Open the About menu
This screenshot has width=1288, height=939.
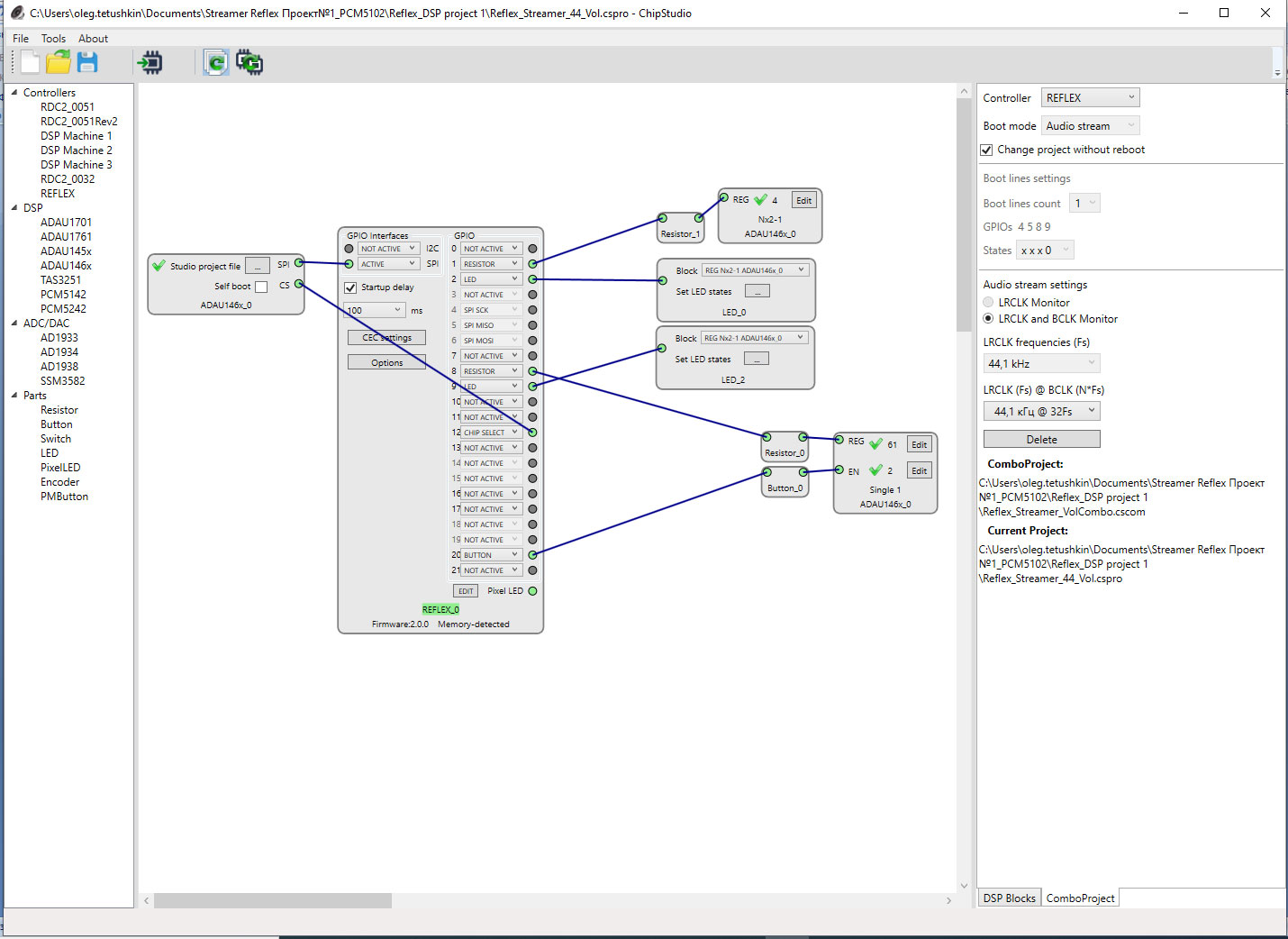pos(93,38)
